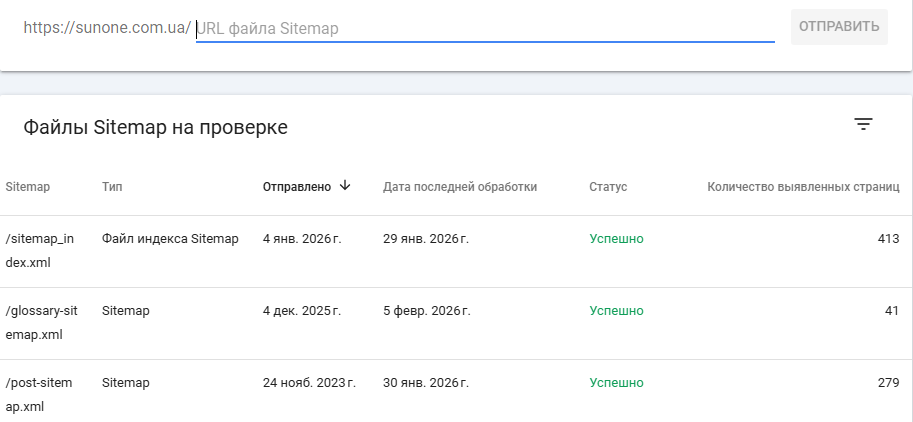This screenshot has height=422, width=913.
Task: Click Успешно status for sitemap_index
Action: coord(616,239)
